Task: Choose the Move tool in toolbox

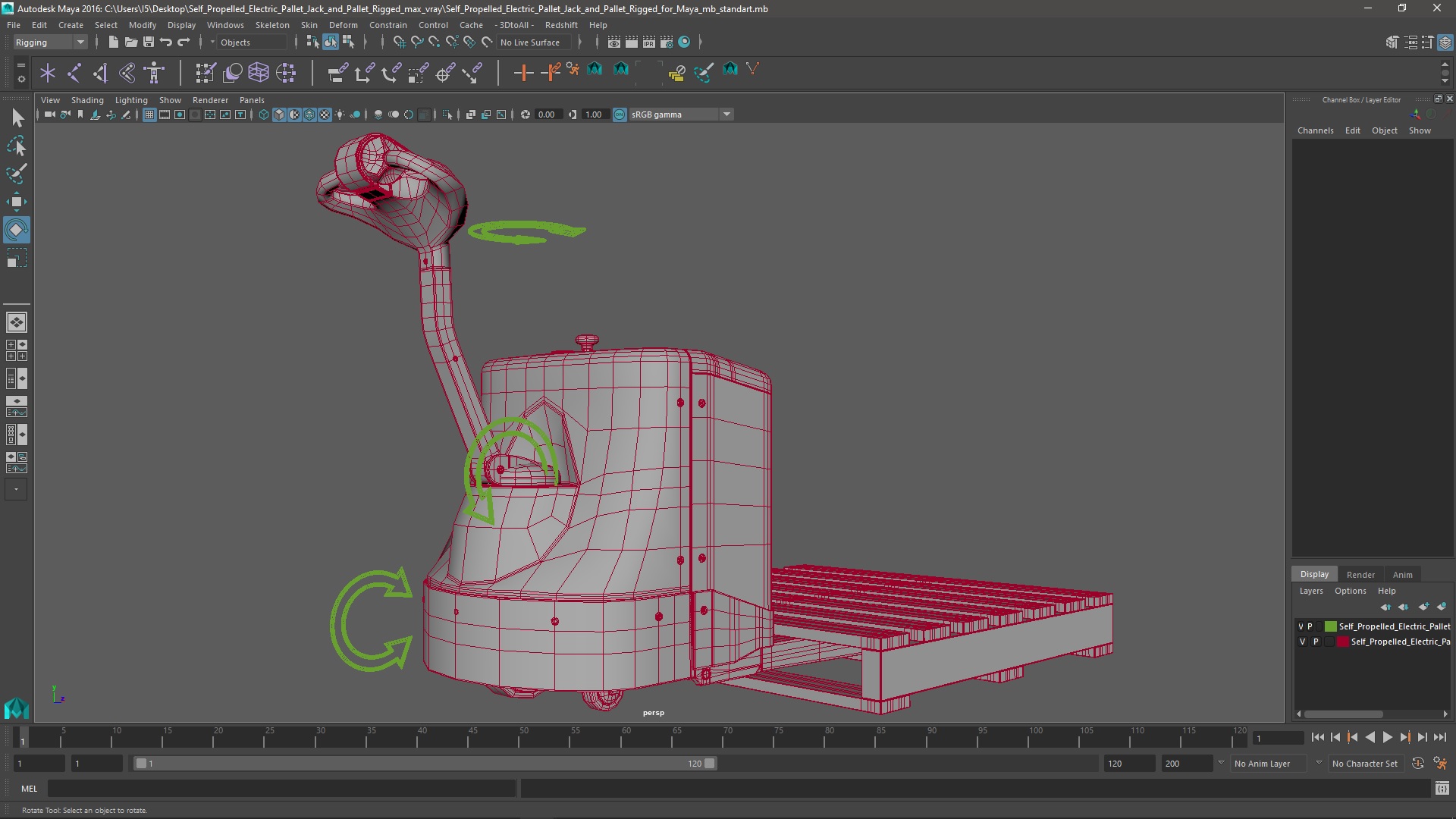Action: [x=17, y=202]
